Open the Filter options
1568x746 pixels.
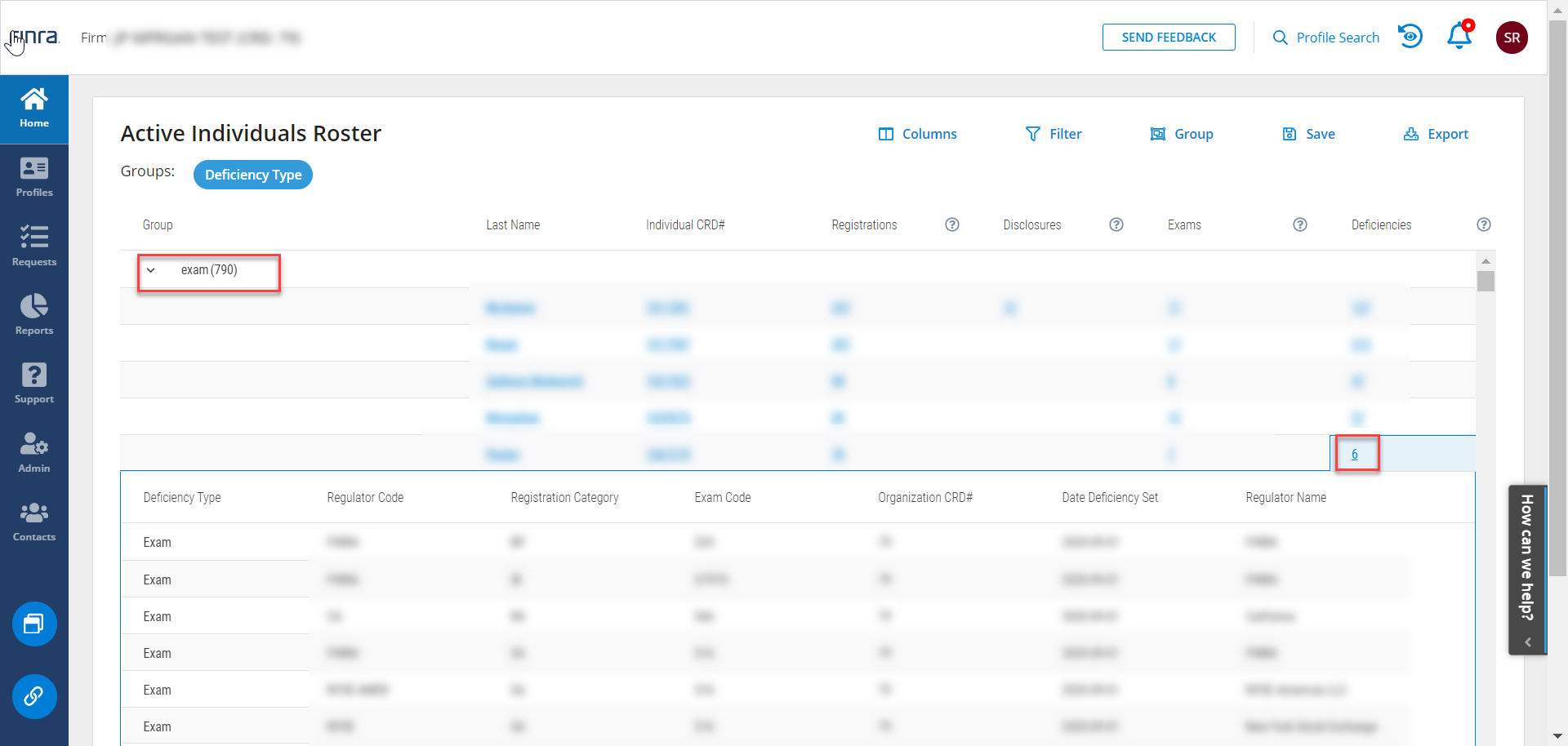(1053, 134)
